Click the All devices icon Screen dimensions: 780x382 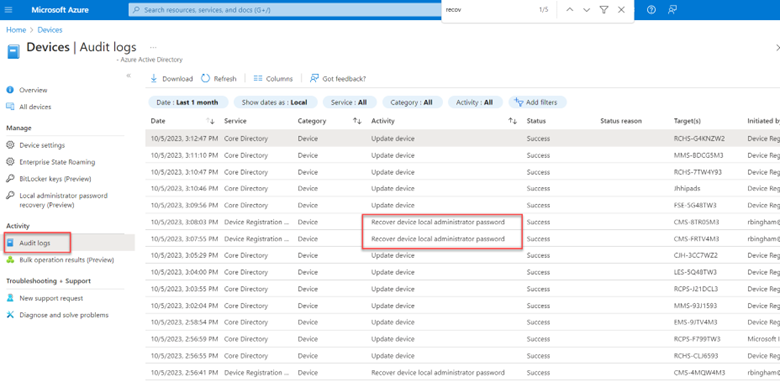[9, 106]
